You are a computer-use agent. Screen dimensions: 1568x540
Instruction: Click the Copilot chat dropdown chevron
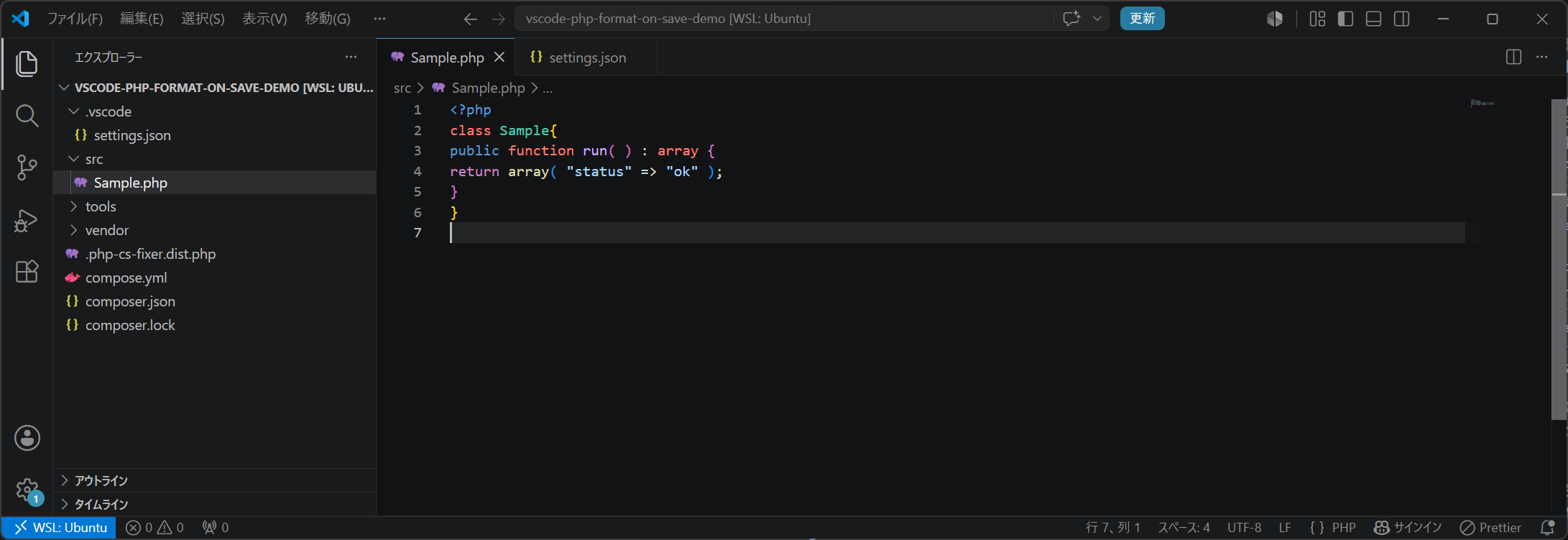coord(1097,19)
